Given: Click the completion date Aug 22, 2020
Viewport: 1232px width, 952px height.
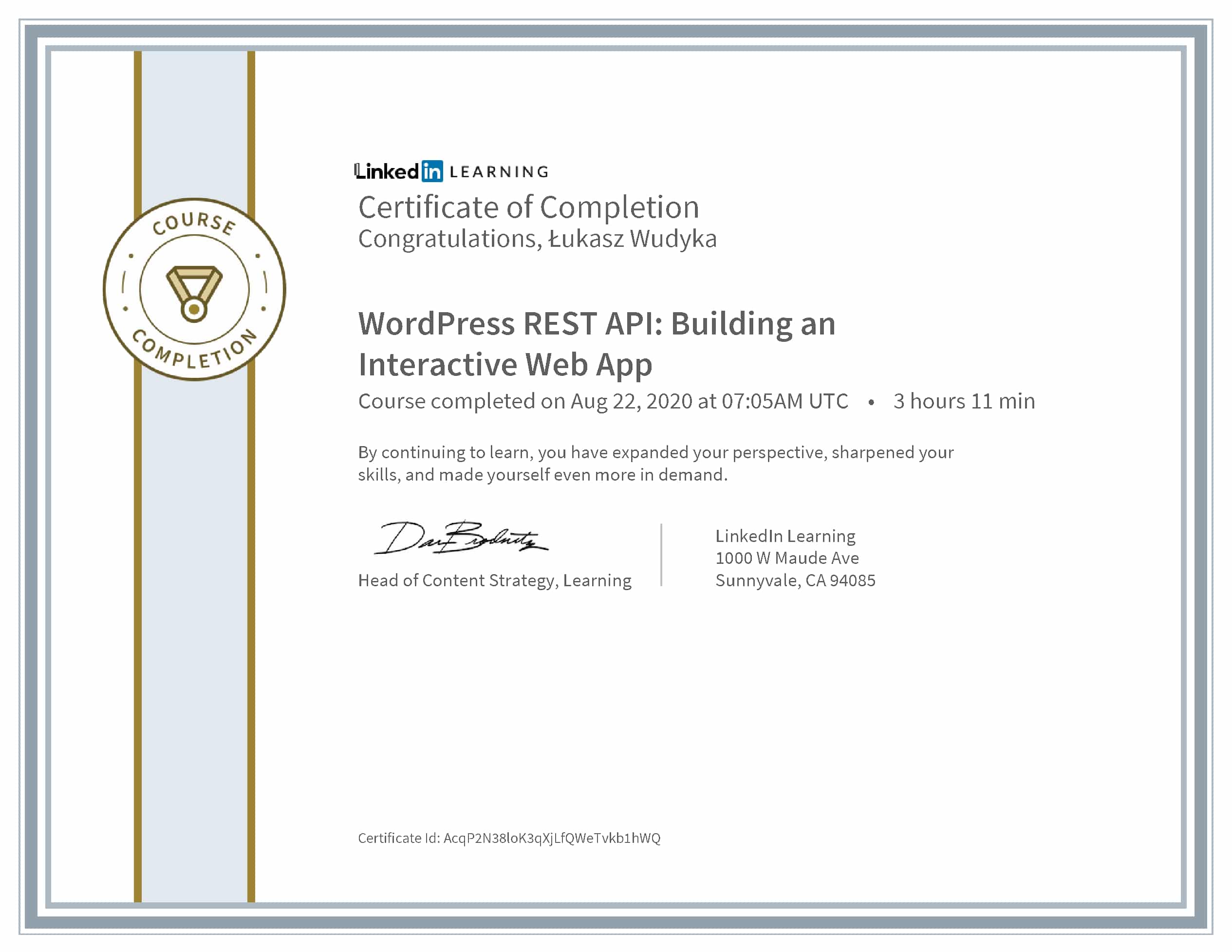Looking at the screenshot, I should coord(631,402).
